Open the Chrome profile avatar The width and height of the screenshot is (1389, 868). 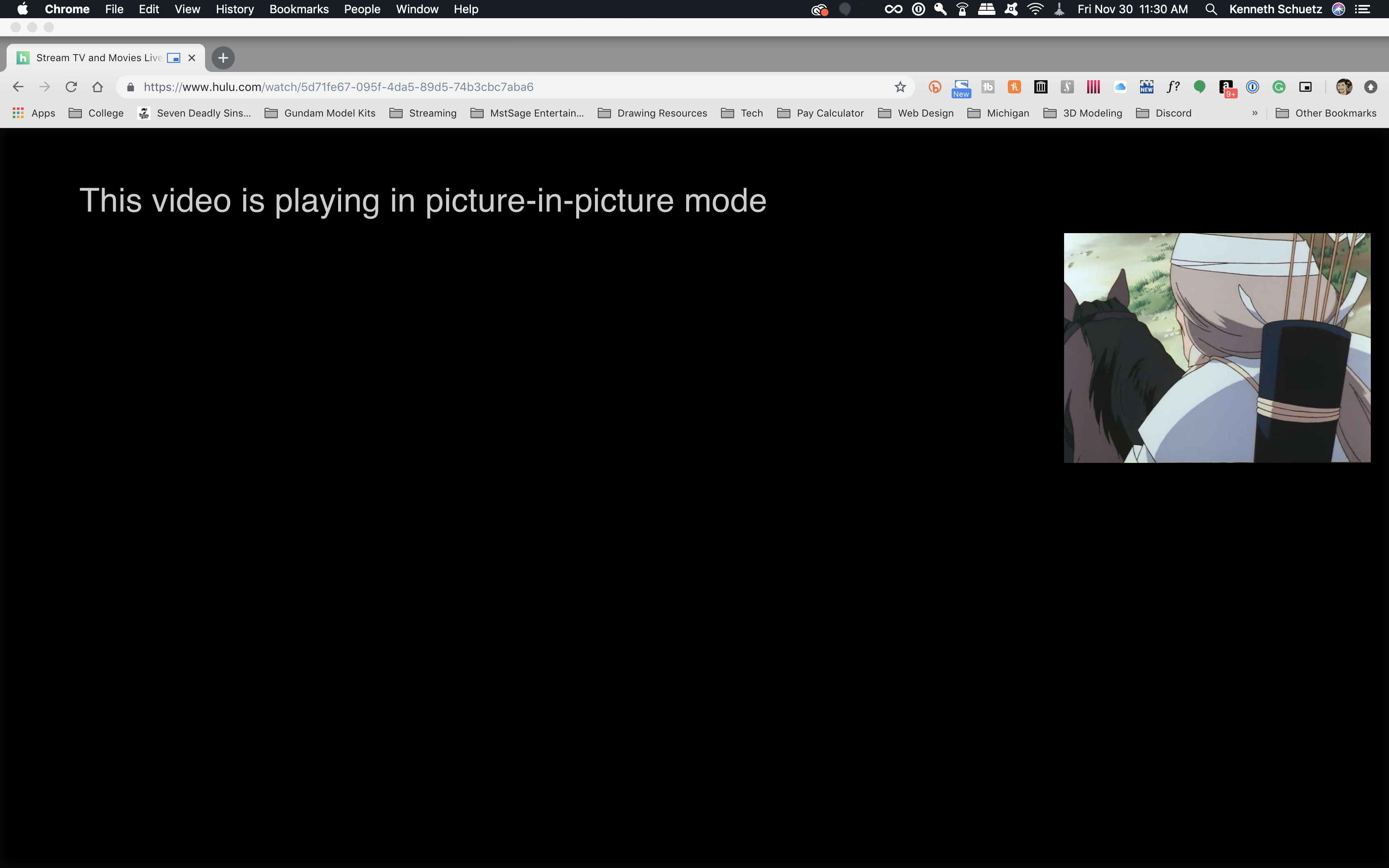pyautogui.click(x=1344, y=87)
